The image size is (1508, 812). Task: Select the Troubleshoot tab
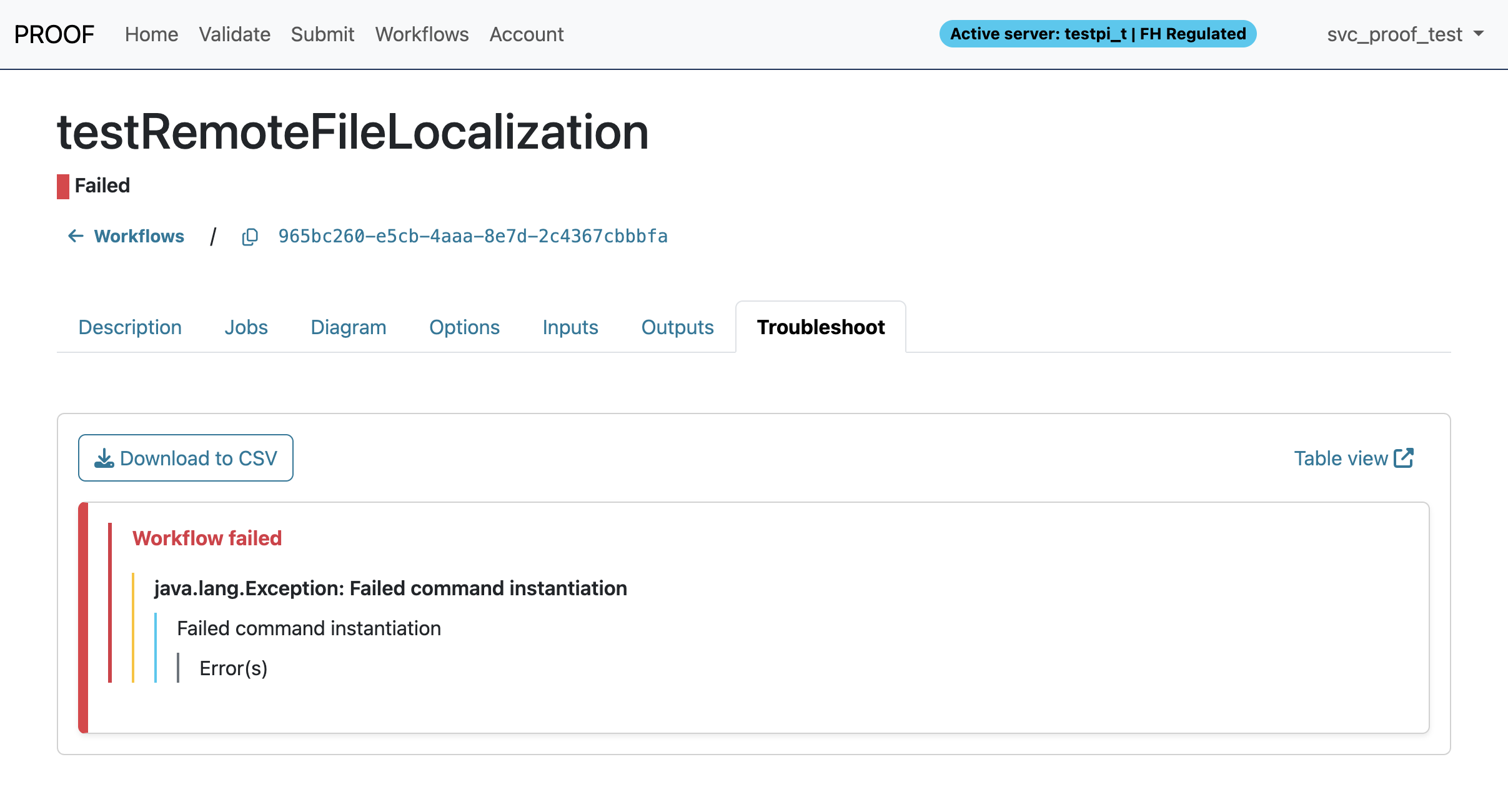coord(820,327)
